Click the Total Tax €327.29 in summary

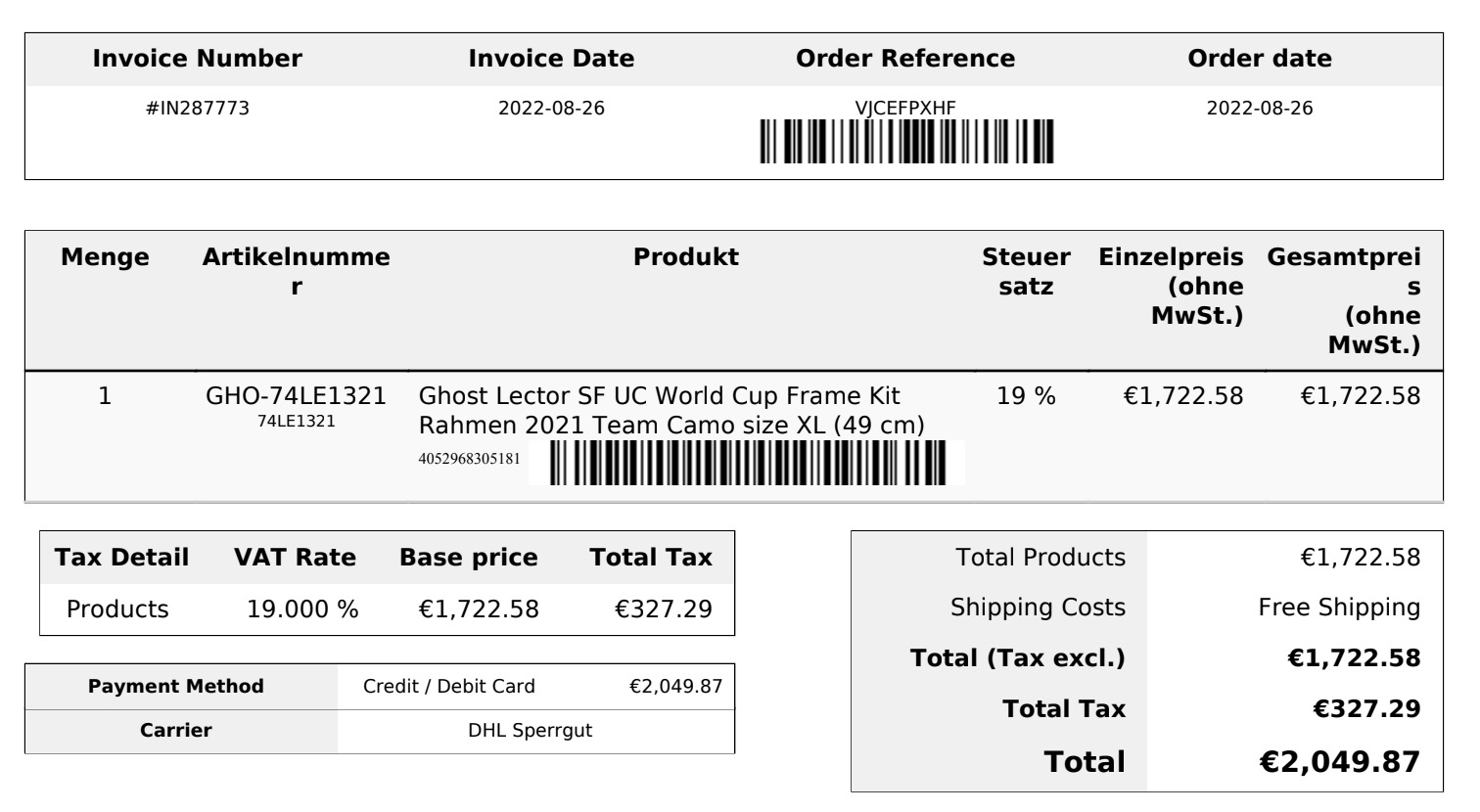1366,709
